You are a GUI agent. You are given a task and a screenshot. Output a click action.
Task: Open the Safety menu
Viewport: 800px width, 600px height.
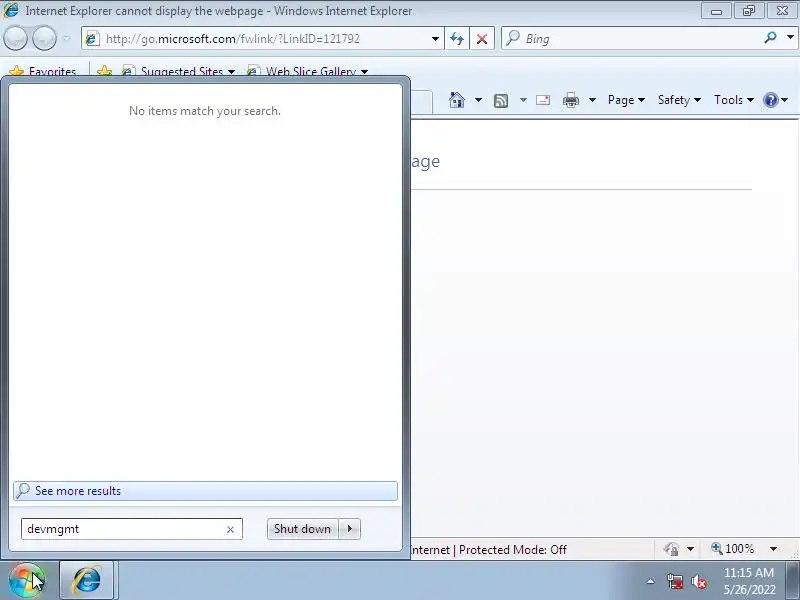pyautogui.click(x=679, y=100)
